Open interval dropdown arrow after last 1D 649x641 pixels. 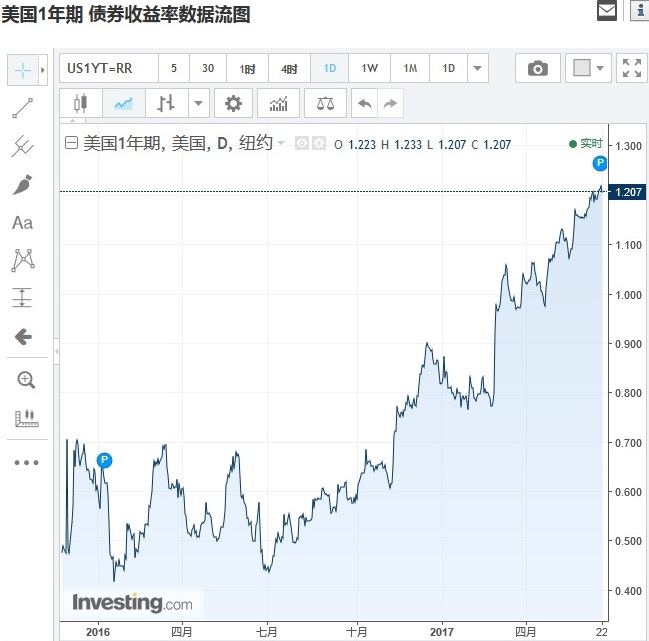pyautogui.click(x=478, y=68)
